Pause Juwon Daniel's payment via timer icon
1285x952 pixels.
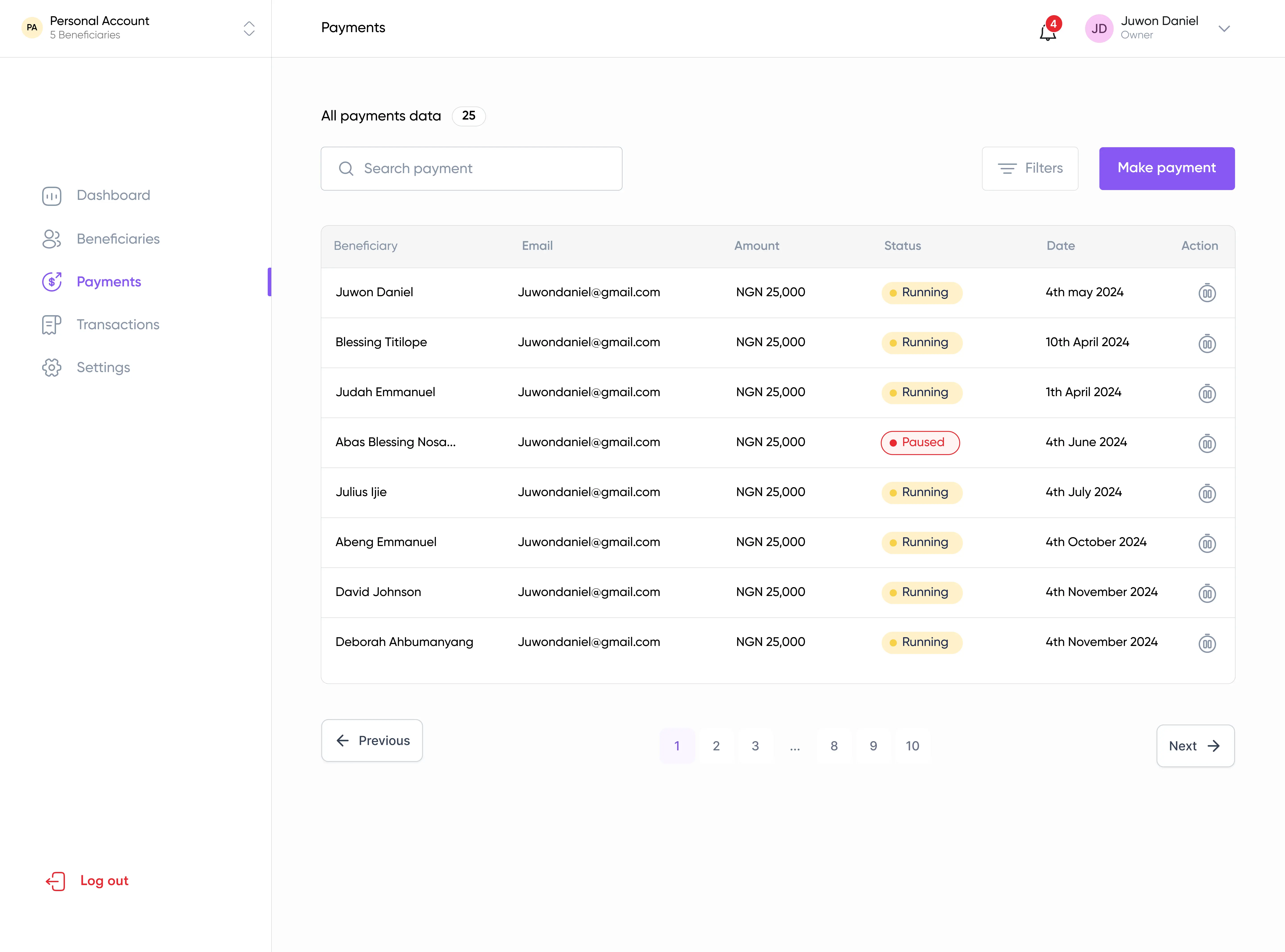click(x=1207, y=293)
